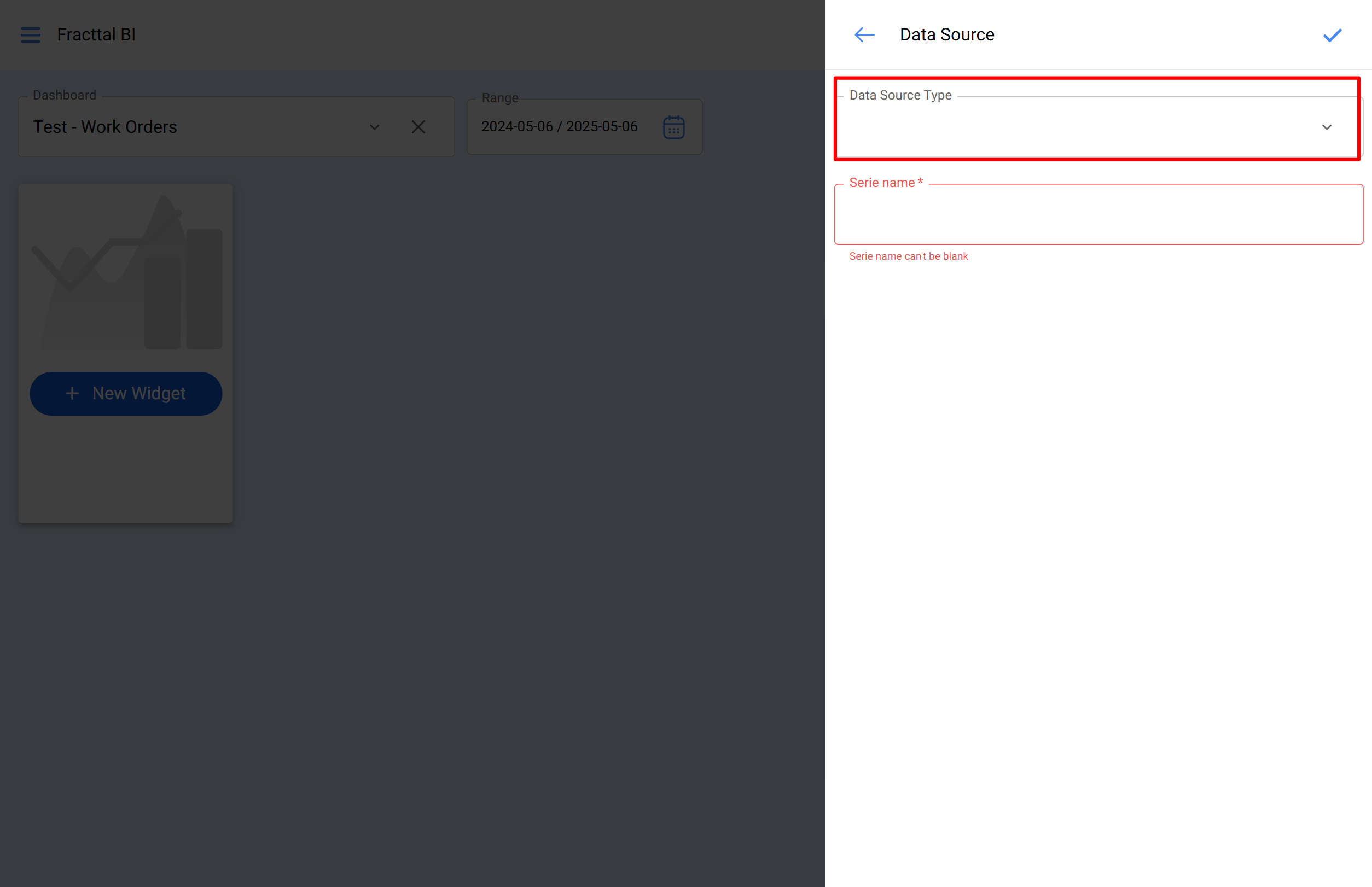Click the Serie name required label
Screen dimensions: 1372x887
(x=885, y=183)
